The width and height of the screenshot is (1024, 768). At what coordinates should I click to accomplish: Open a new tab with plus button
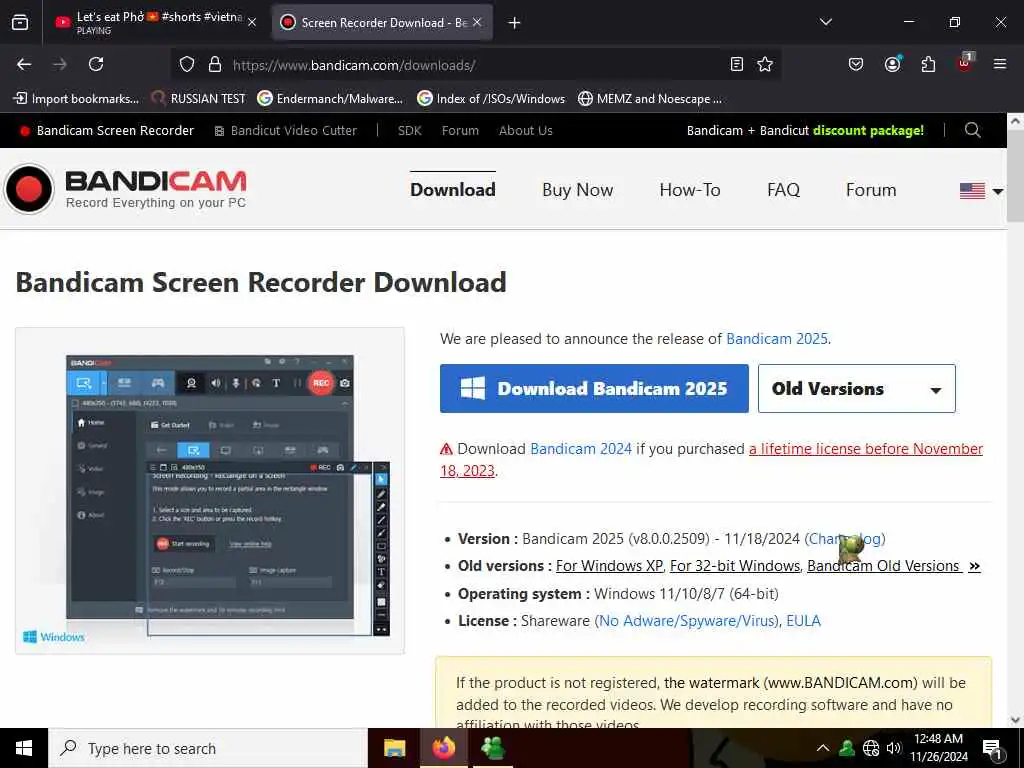click(514, 23)
